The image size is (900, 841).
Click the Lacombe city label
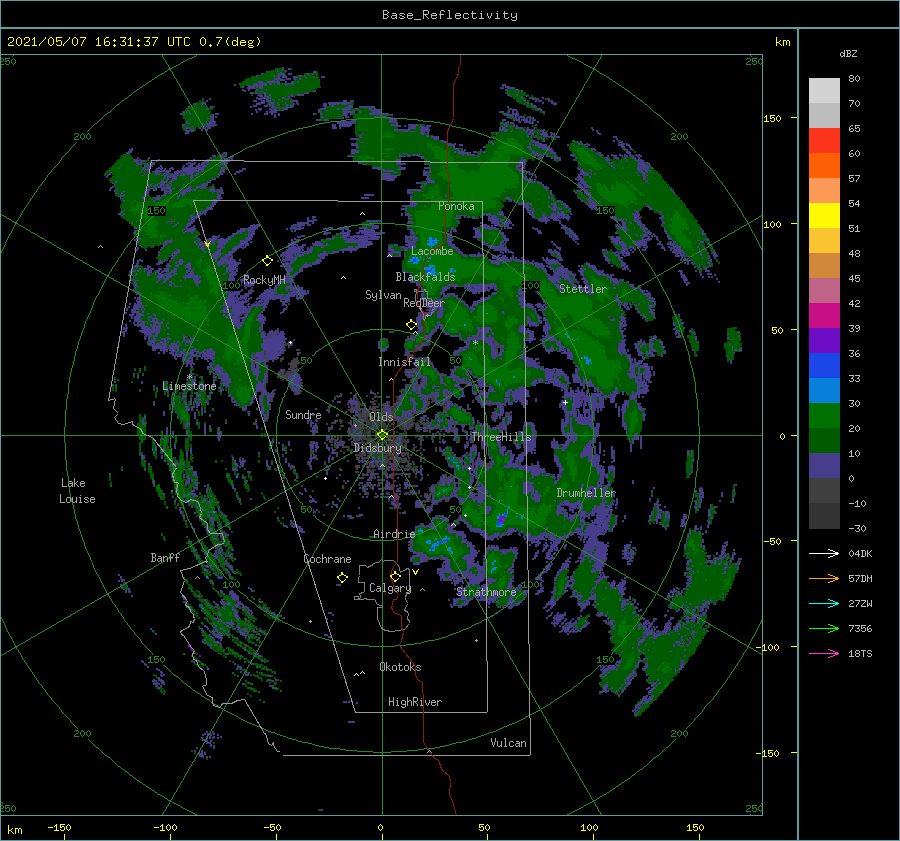[432, 251]
